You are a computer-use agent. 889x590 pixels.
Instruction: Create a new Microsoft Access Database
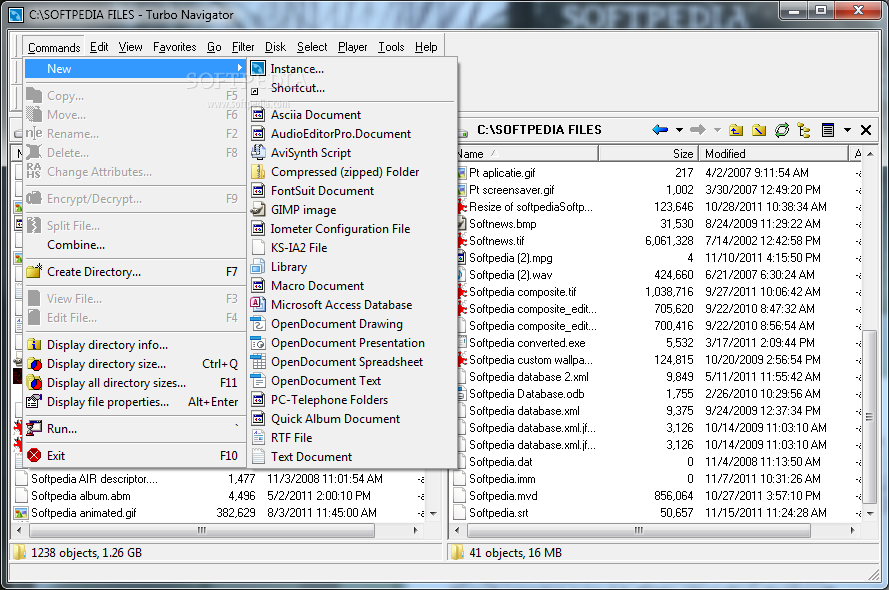[352, 304]
